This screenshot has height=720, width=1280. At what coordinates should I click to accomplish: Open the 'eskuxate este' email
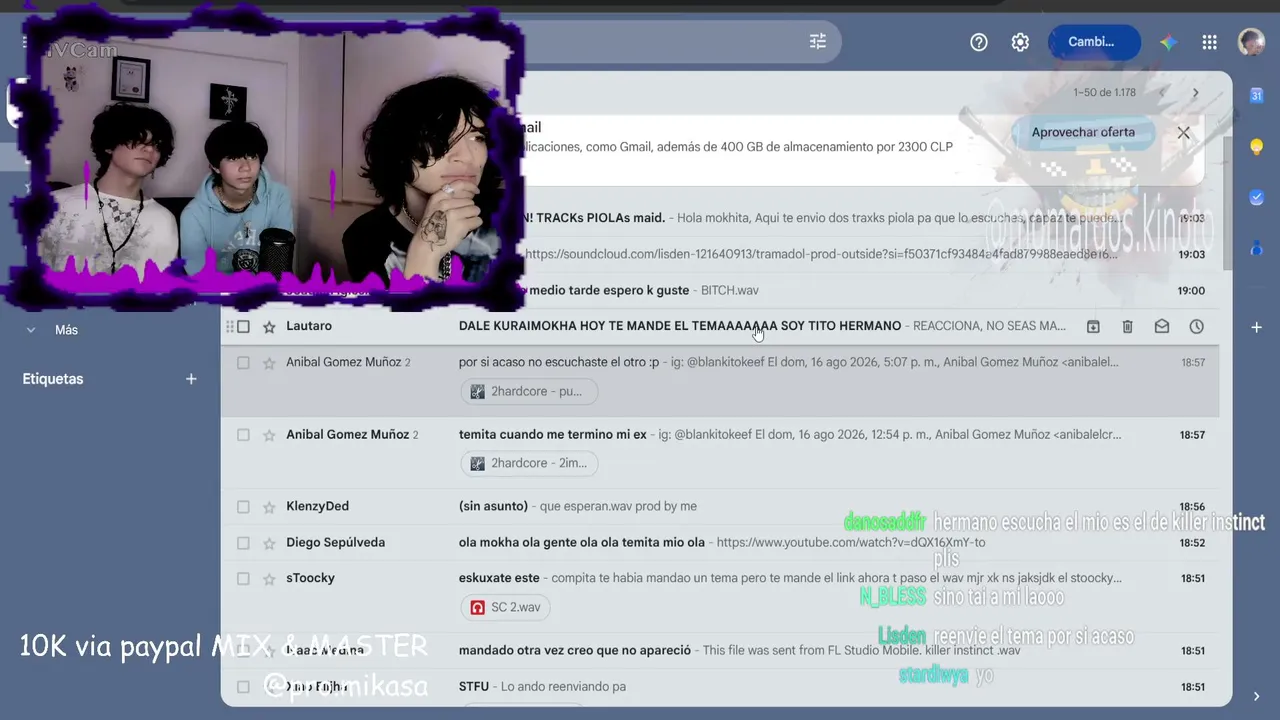(719, 596)
